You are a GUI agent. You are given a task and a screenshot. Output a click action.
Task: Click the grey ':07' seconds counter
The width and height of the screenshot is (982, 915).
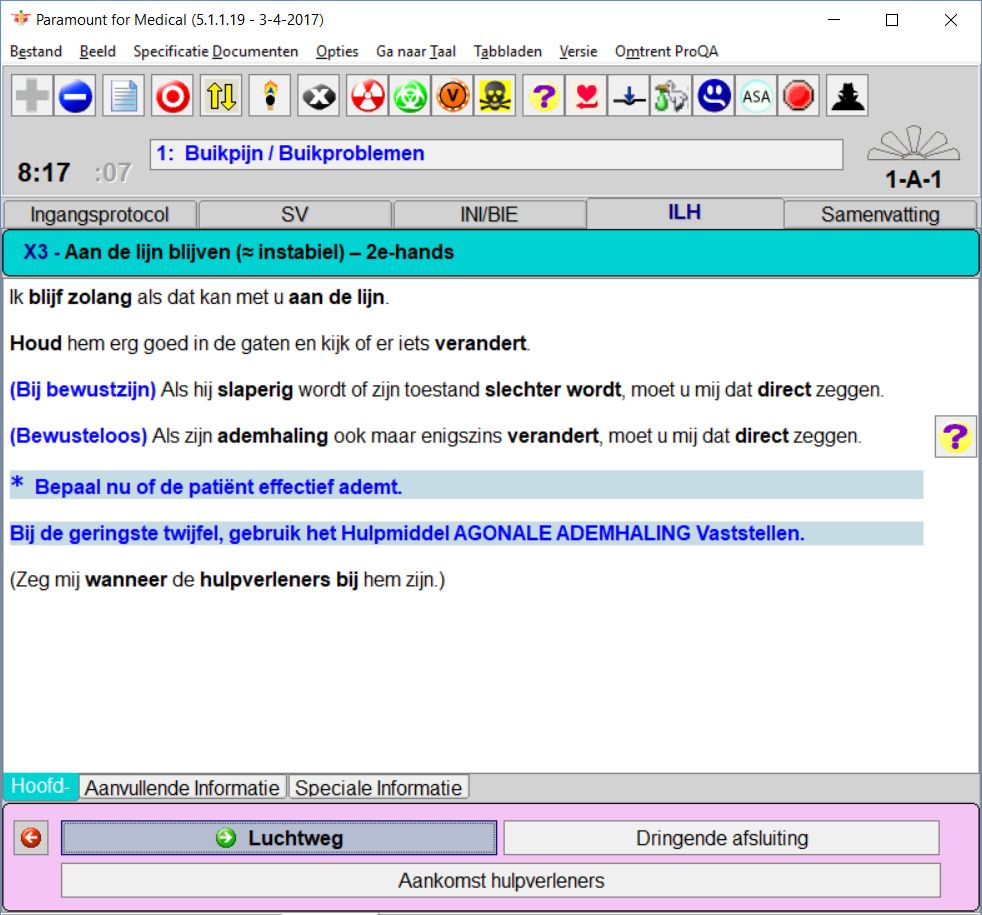(x=113, y=173)
